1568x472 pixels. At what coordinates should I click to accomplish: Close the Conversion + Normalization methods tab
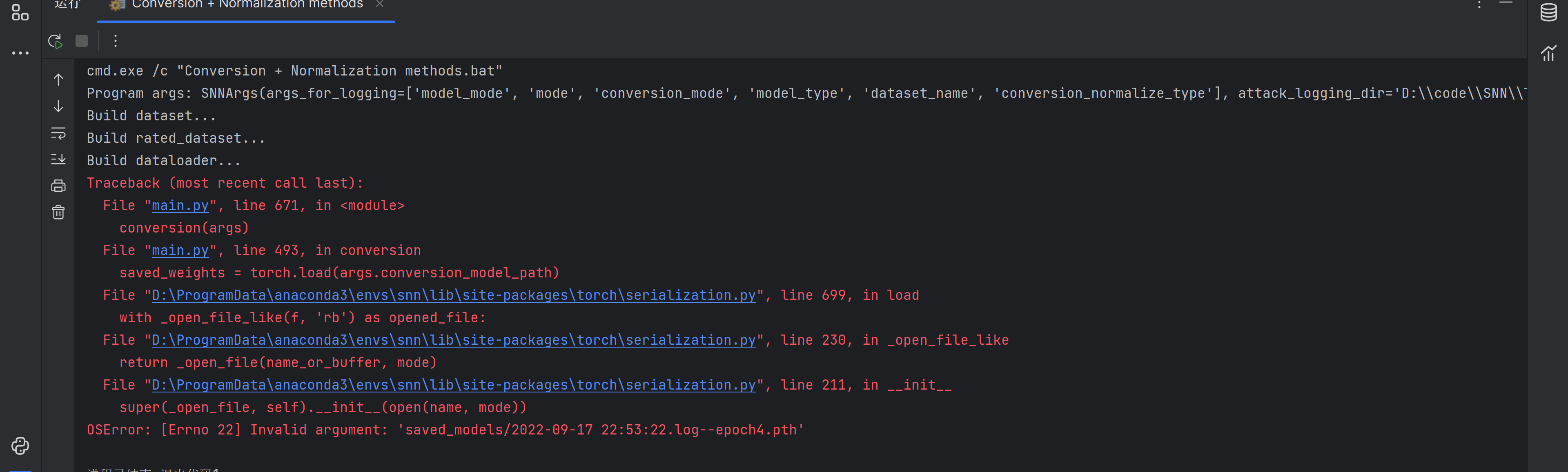(380, 4)
